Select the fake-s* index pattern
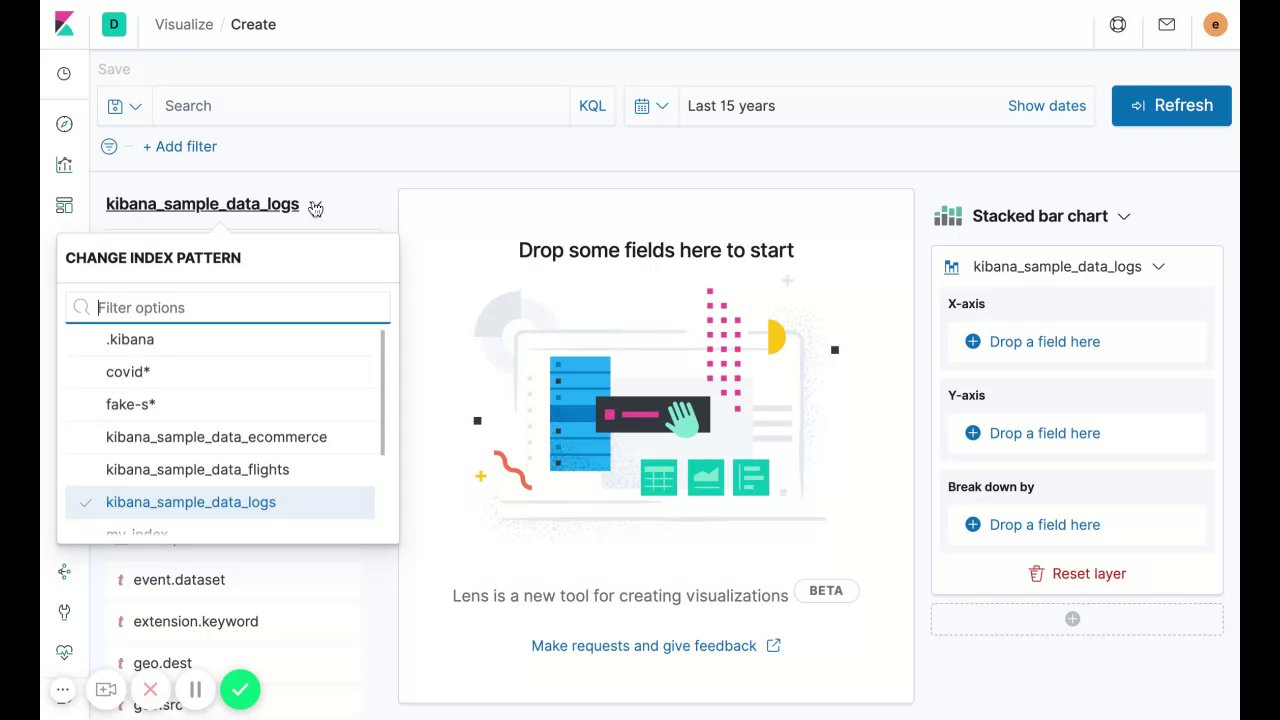This screenshot has width=1280, height=720. tap(220, 404)
